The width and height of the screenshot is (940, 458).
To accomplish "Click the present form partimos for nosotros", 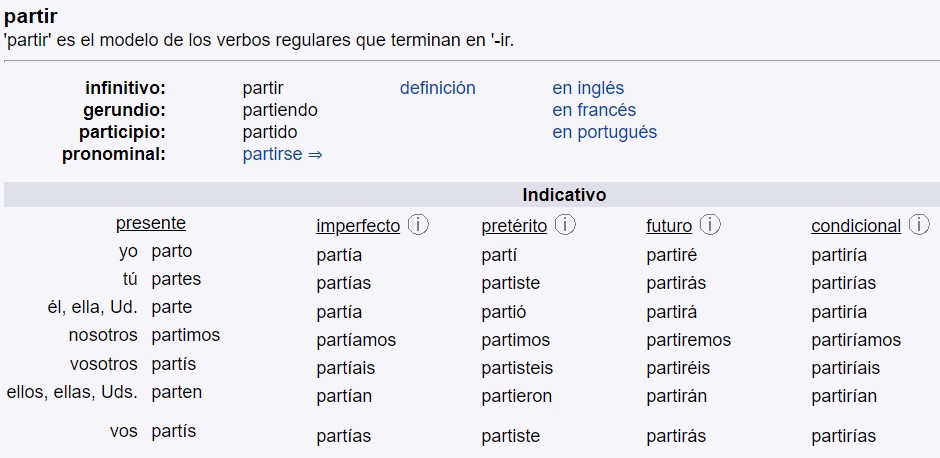I will point(185,335).
